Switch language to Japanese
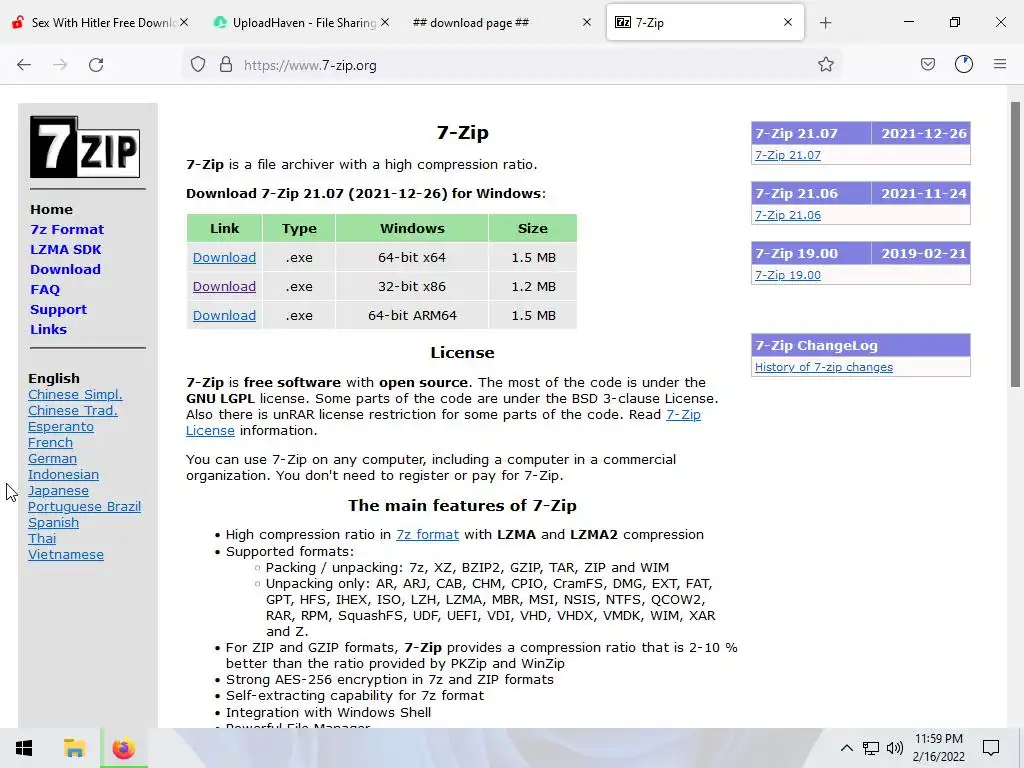This screenshot has width=1024, height=768. pyautogui.click(x=58, y=490)
